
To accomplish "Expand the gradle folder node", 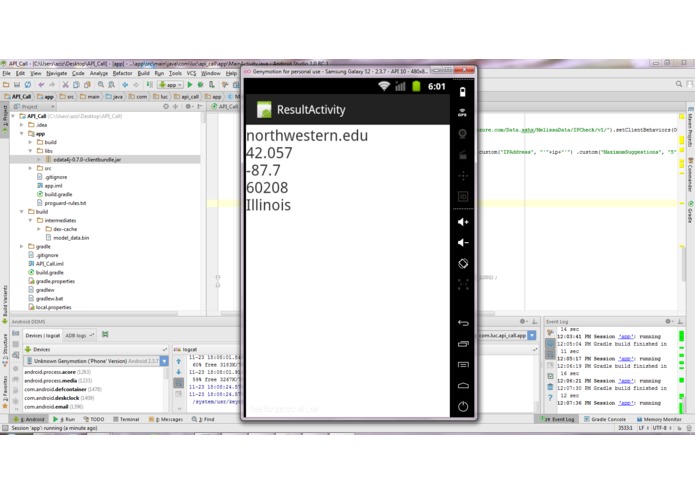I will [22, 246].
